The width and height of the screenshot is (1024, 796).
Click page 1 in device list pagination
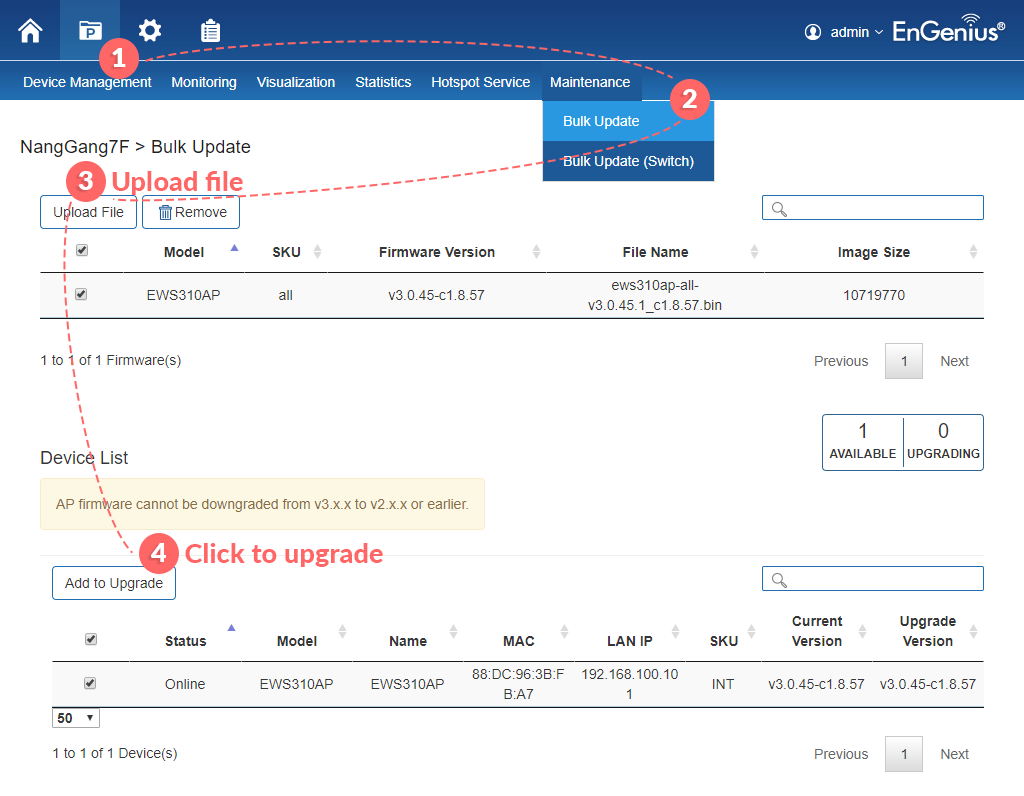[904, 754]
